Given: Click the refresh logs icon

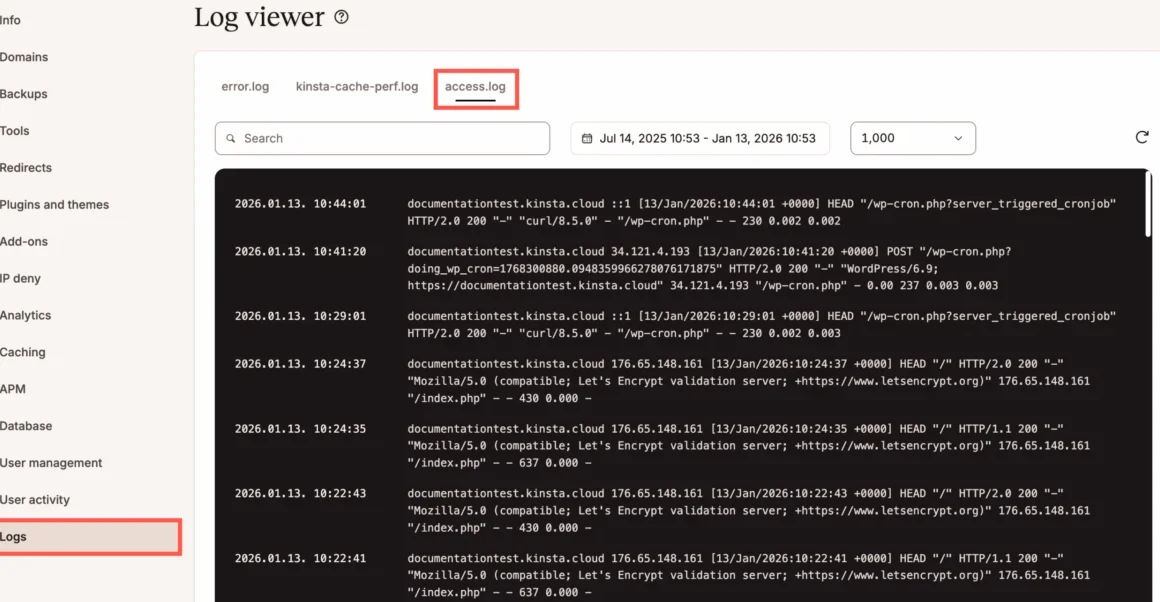Looking at the screenshot, I should click(1142, 138).
